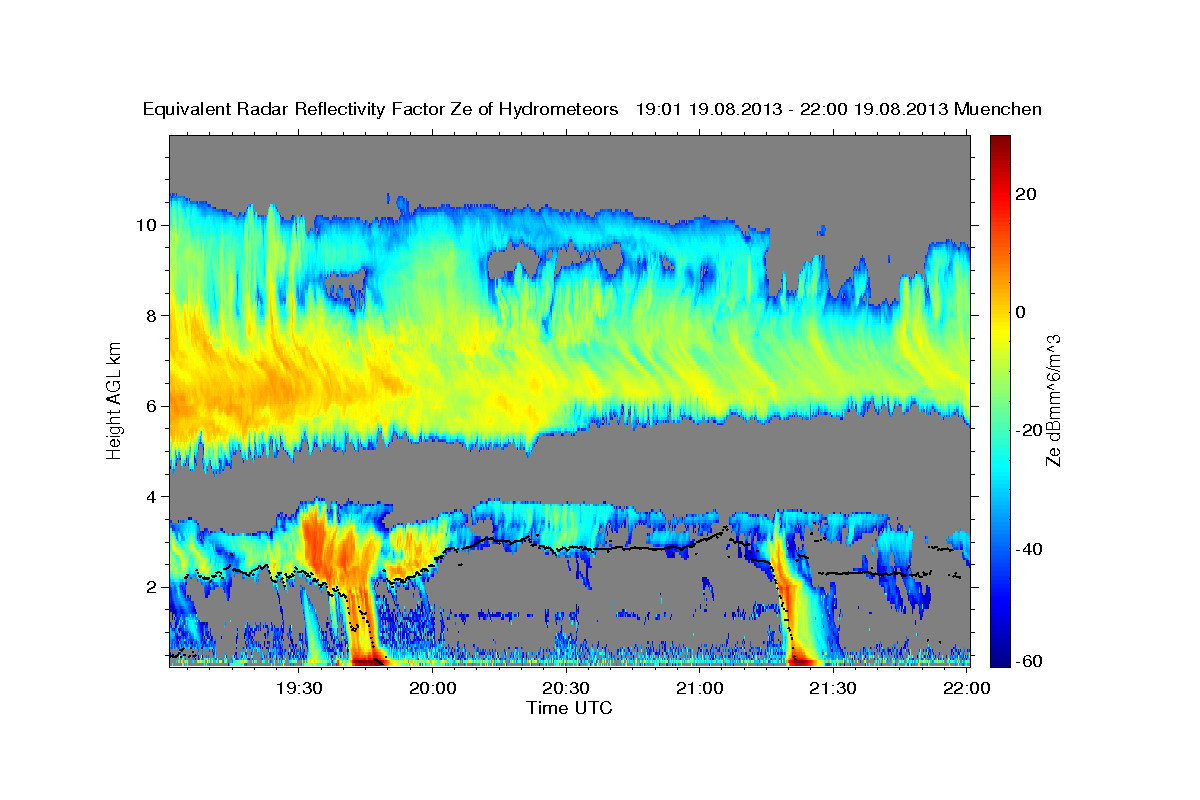Click the "Ze dBmm^6/m^3" colorbar unit label
The height and width of the screenshot is (800, 1200).
click(1053, 400)
